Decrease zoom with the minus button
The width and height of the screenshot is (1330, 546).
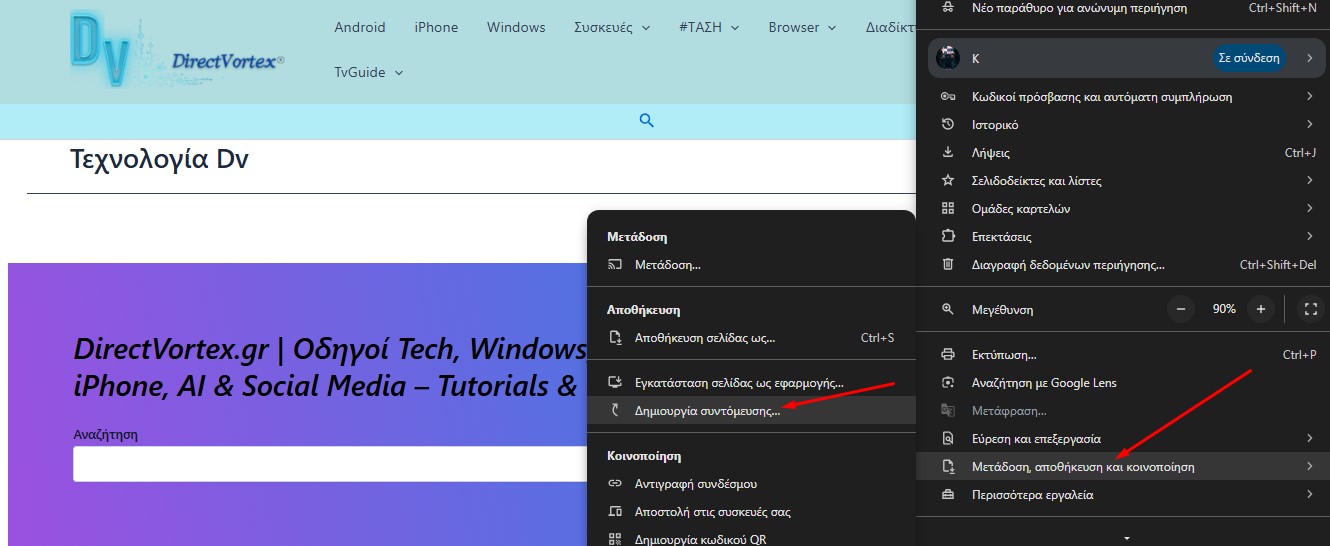coord(1181,309)
